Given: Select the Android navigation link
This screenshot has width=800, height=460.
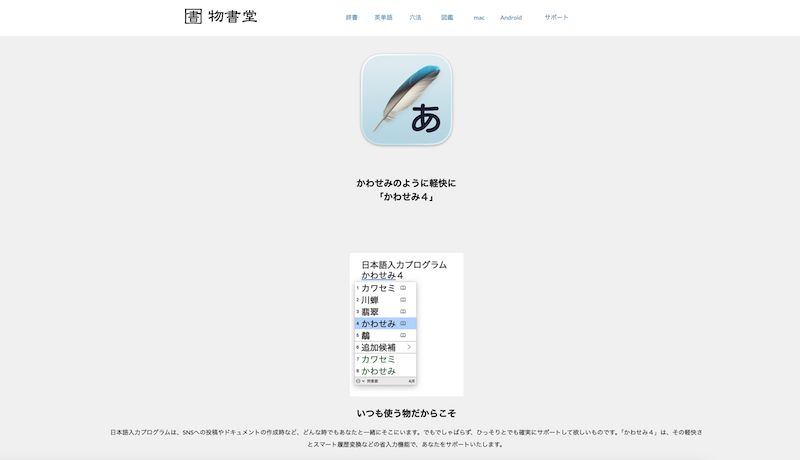Looking at the screenshot, I should (x=511, y=18).
